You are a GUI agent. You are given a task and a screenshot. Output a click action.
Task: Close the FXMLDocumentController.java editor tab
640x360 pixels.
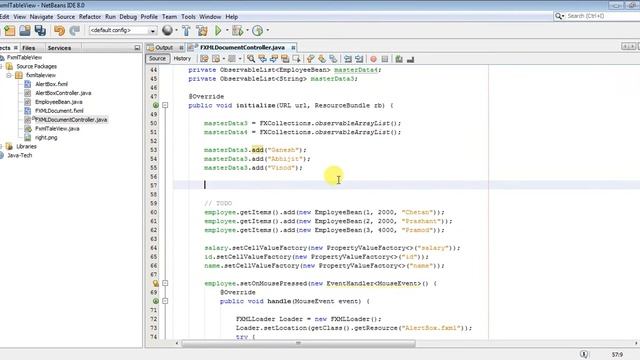(293, 48)
